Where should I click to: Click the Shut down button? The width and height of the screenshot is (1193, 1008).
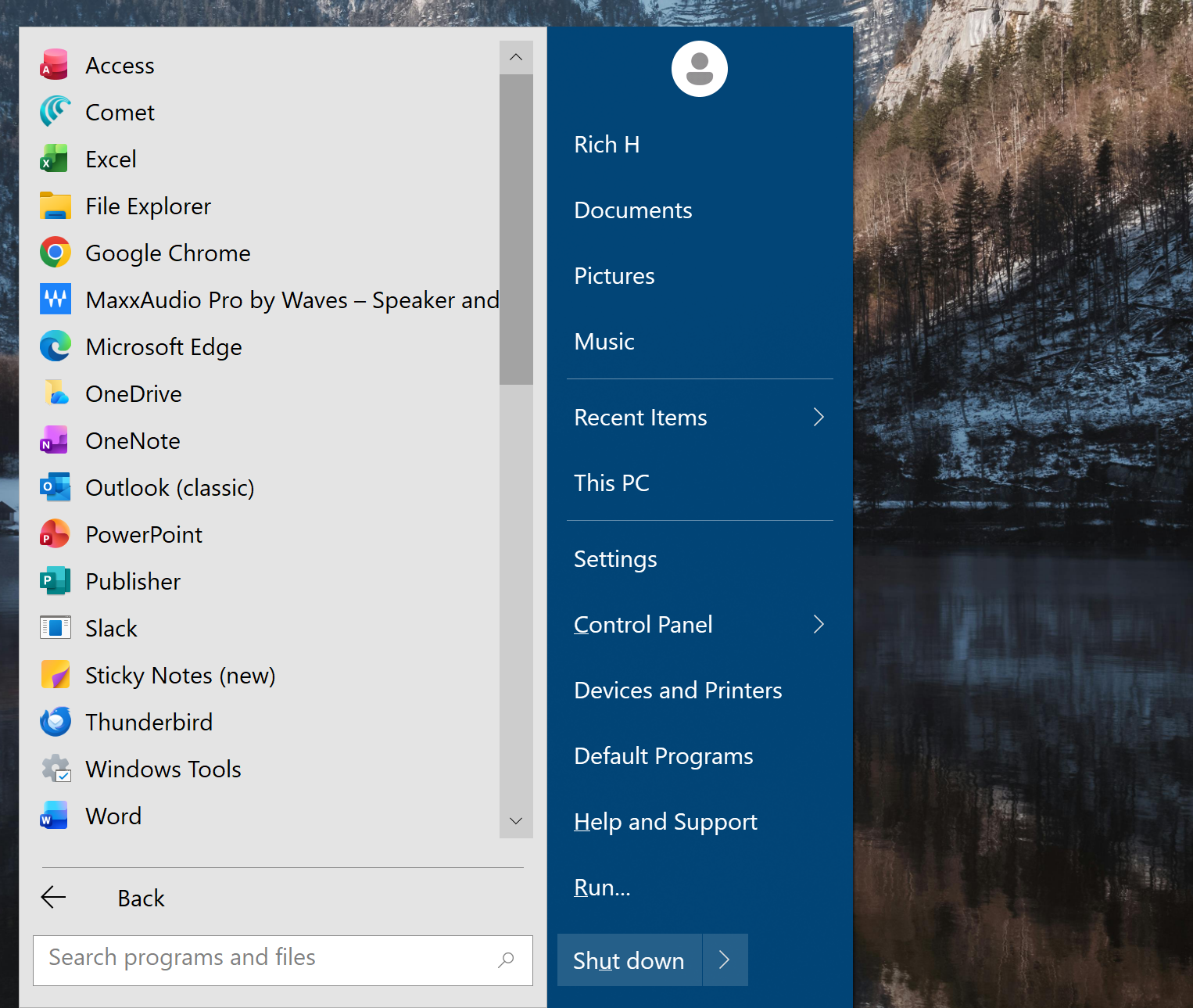(629, 960)
